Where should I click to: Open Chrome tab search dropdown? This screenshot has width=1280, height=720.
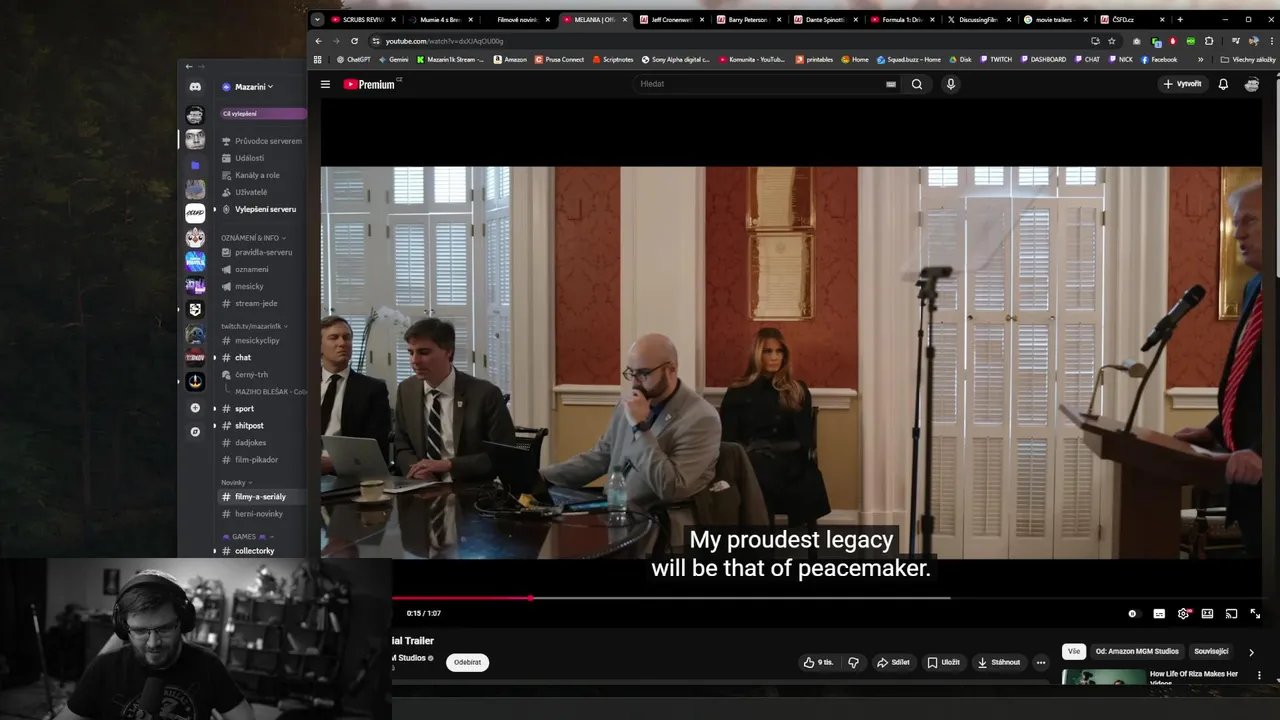point(317,19)
